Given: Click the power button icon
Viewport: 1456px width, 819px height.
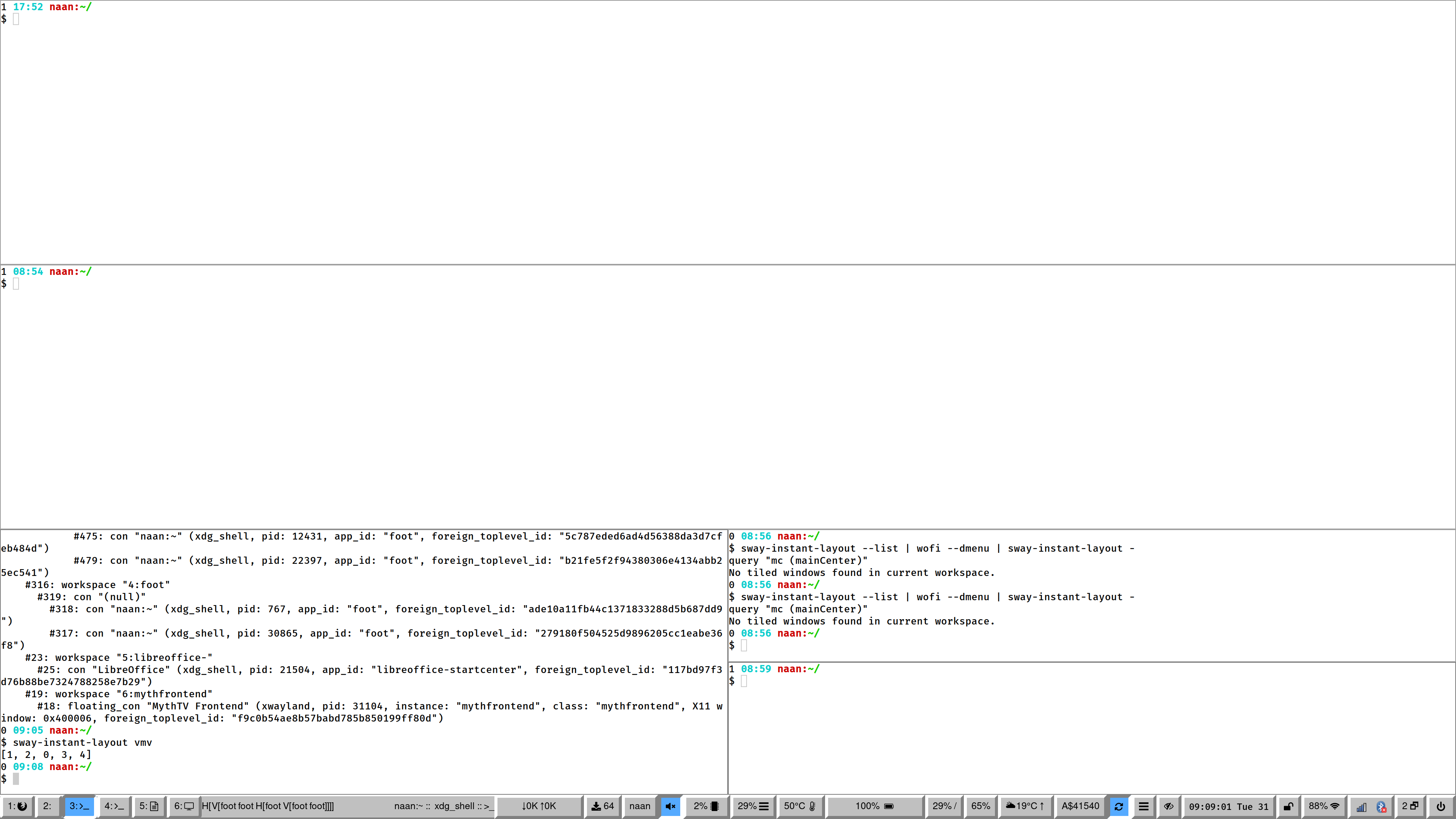Looking at the screenshot, I should tap(1441, 806).
